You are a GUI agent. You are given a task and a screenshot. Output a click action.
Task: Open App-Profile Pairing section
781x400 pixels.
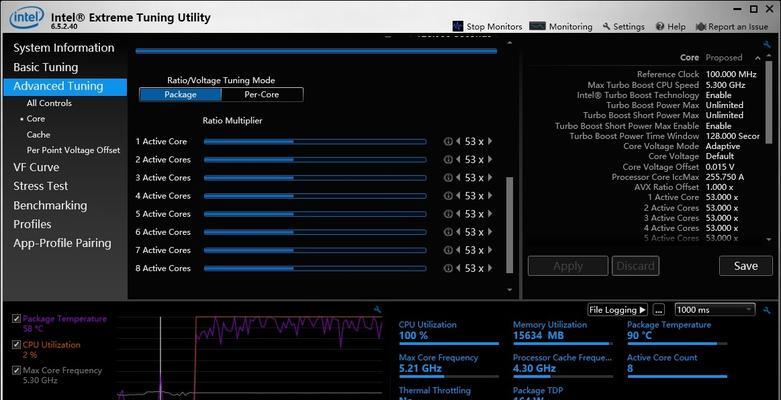point(62,243)
